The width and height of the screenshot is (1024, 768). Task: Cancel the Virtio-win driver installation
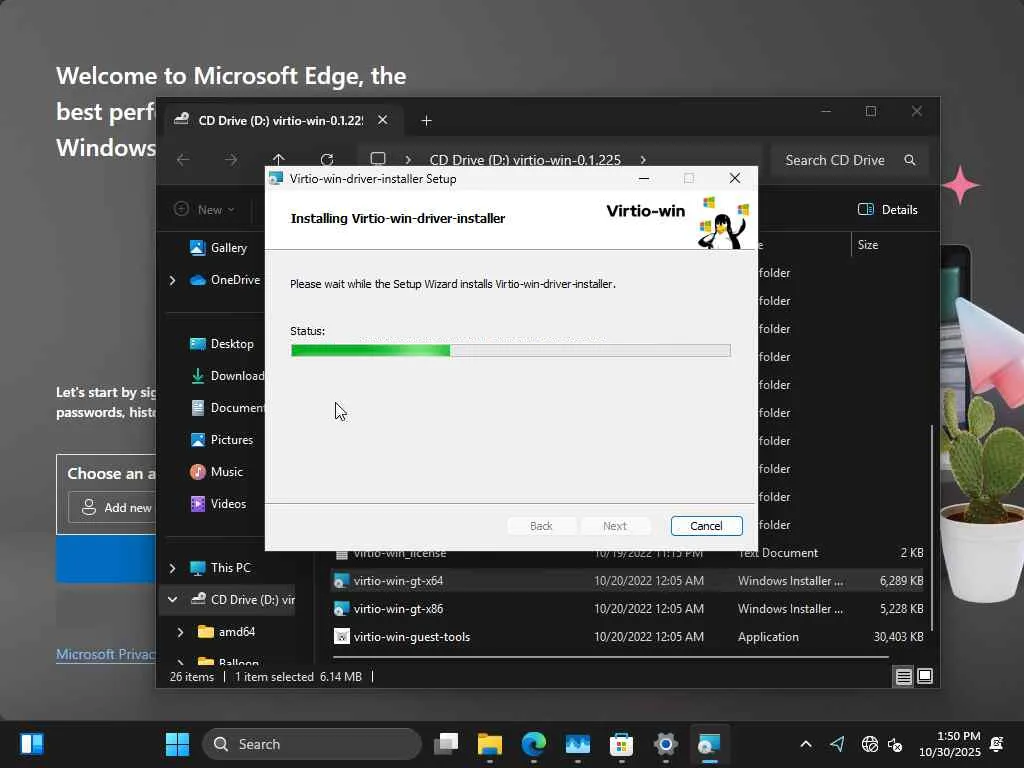(x=706, y=526)
